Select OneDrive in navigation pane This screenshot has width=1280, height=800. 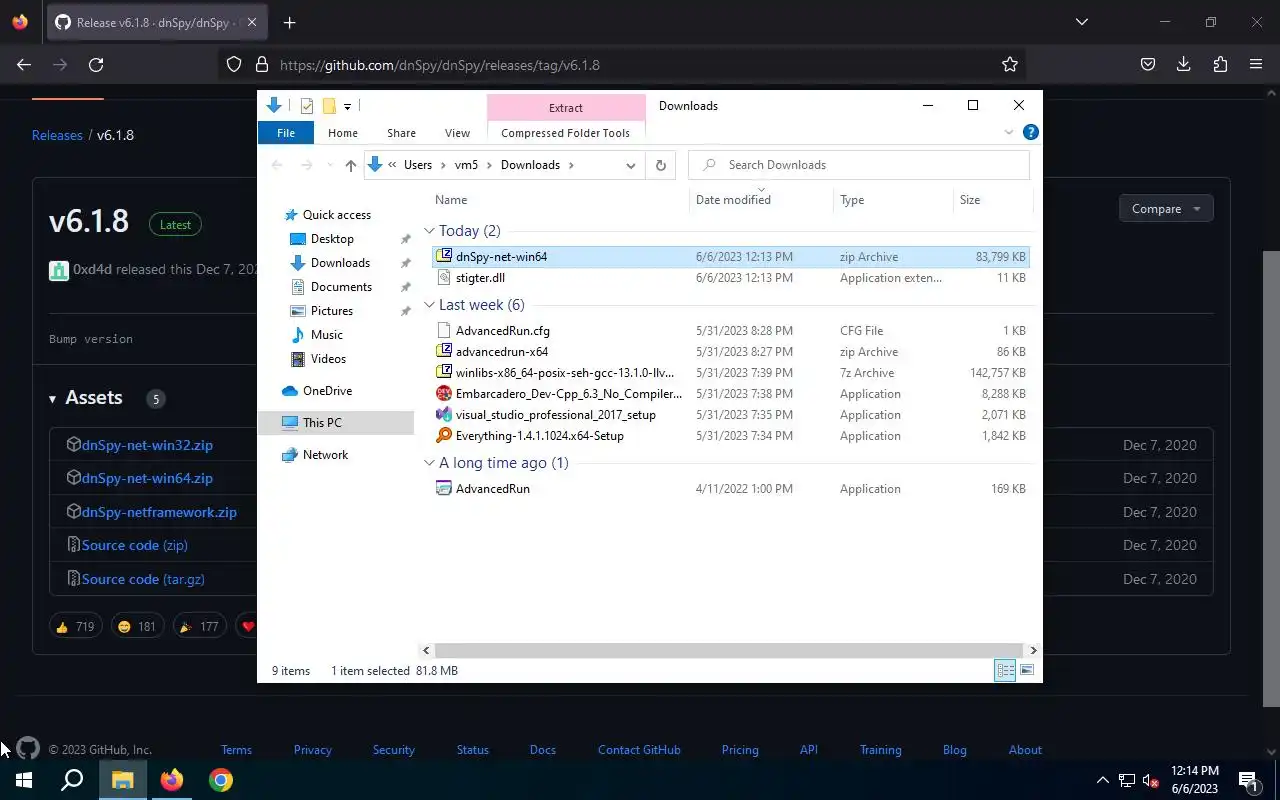327,391
